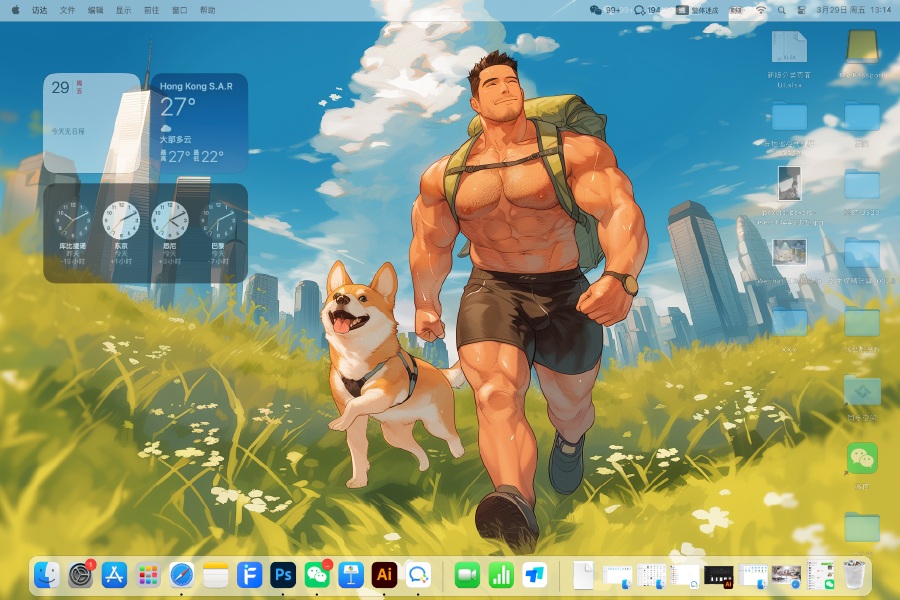
Task: Open the 文件 menu in menu bar
Action: (x=67, y=9)
